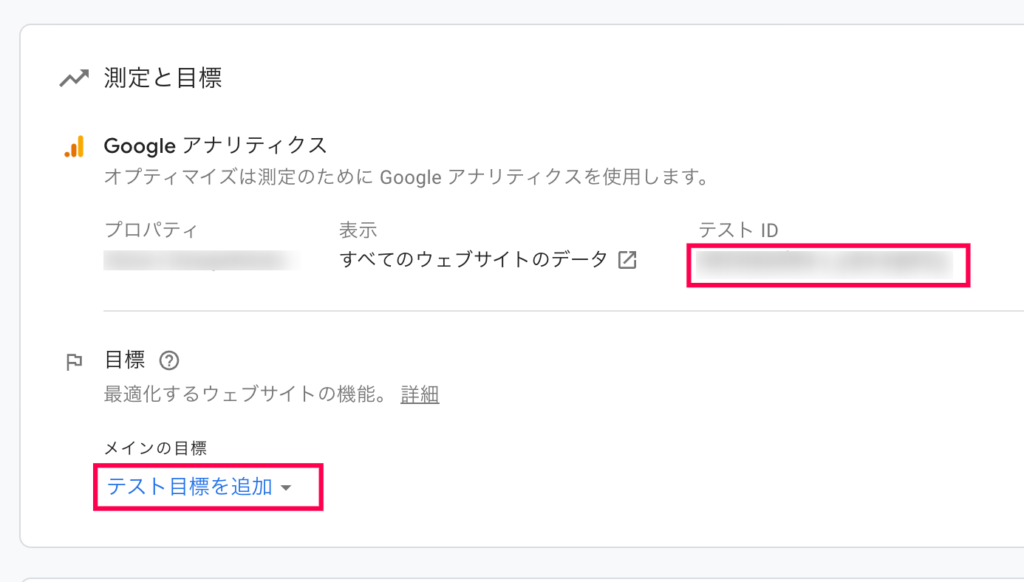Expand the テスト目標を追加 dropdown
The width and height of the screenshot is (1024, 582).
coord(199,487)
